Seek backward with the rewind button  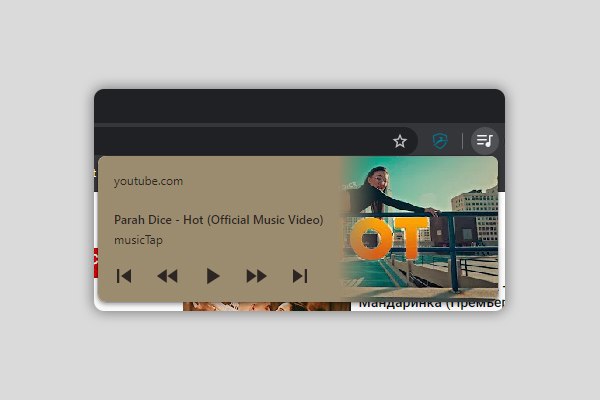168,276
